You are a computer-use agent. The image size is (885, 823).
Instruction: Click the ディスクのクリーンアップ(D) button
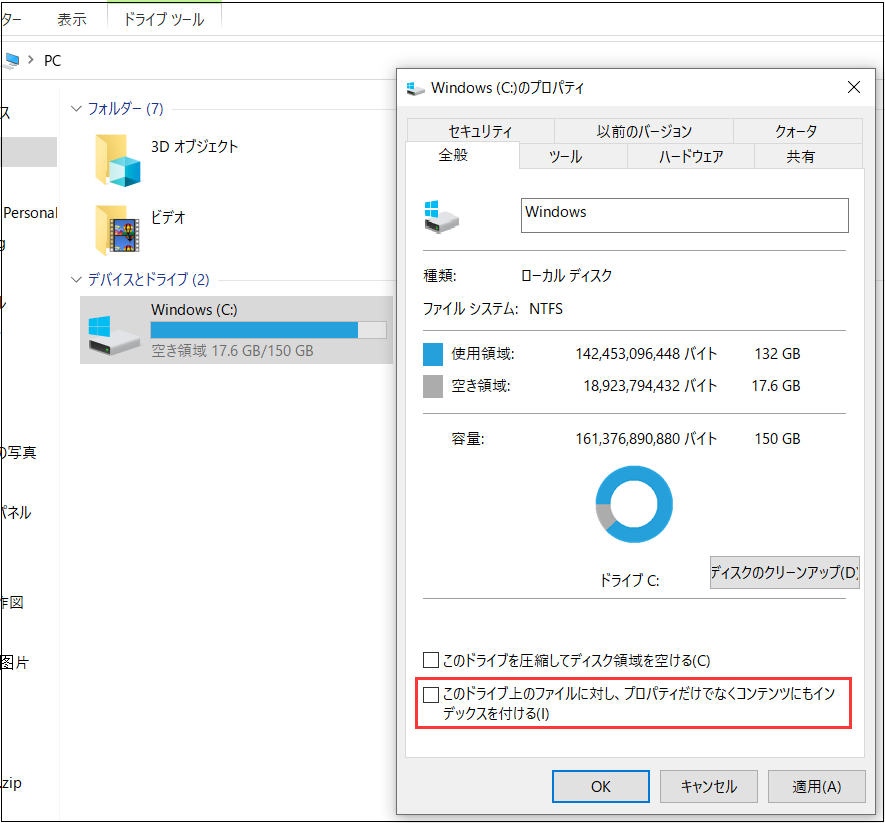[785, 572]
